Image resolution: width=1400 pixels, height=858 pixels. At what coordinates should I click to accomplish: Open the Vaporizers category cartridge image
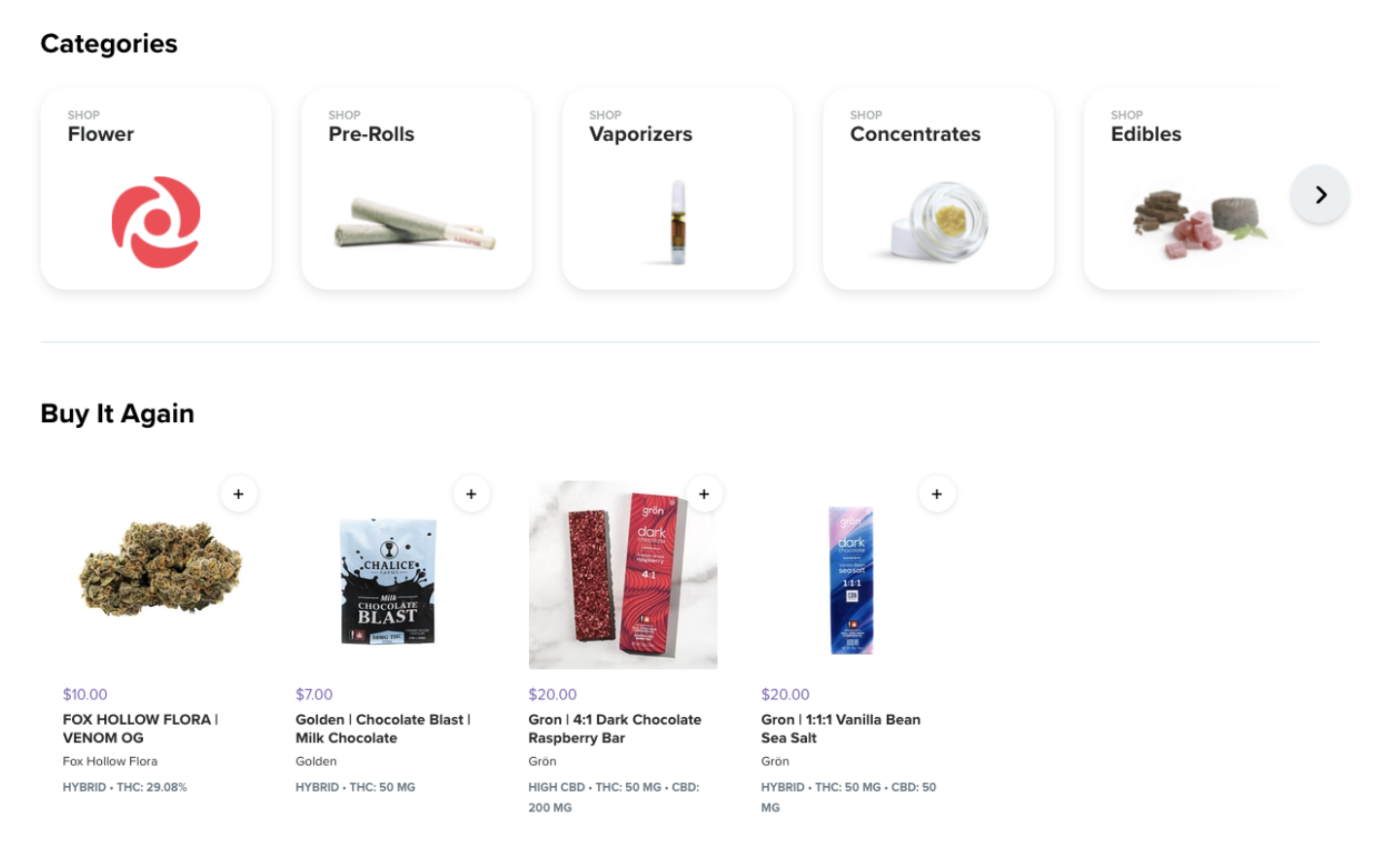[678, 222]
